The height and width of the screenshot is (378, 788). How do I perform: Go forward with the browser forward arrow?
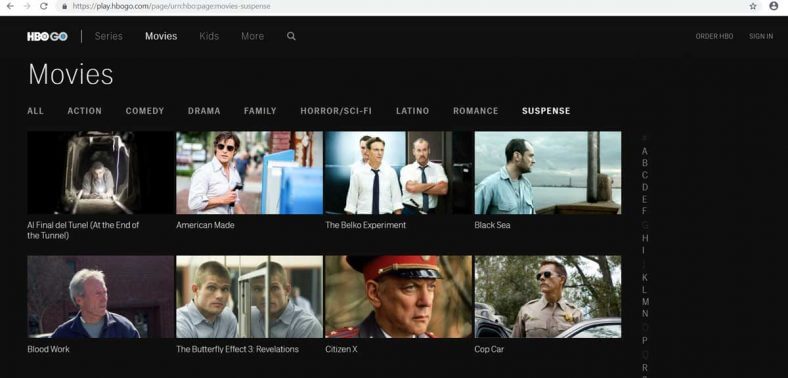click(x=27, y=6)
